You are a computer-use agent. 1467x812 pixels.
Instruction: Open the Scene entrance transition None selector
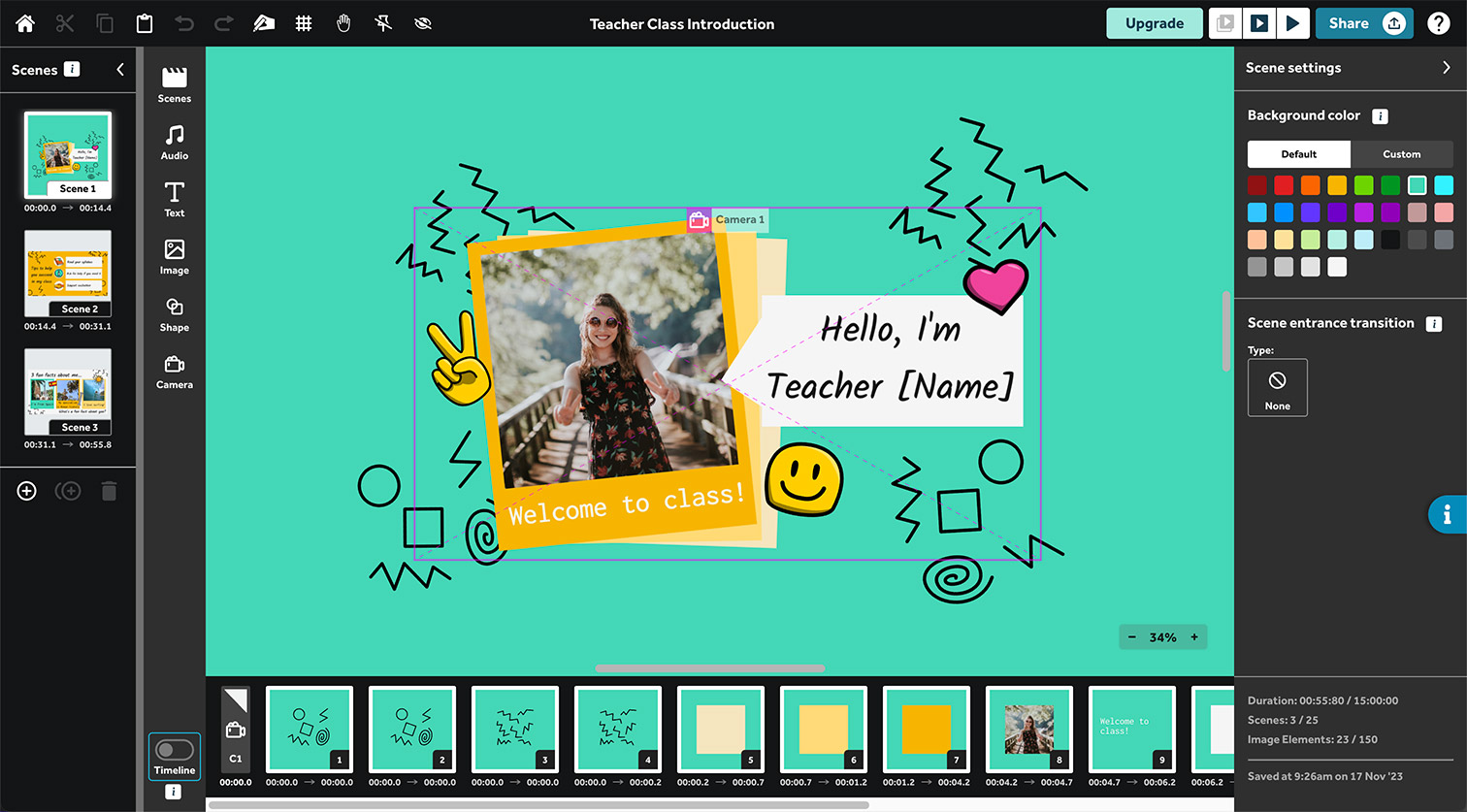tap(1277, 387)
